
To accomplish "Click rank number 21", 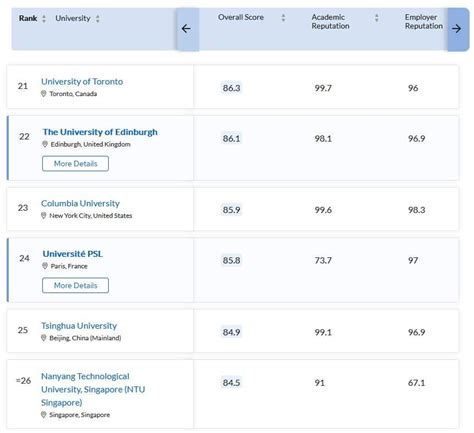I will (x=23, y=86).
